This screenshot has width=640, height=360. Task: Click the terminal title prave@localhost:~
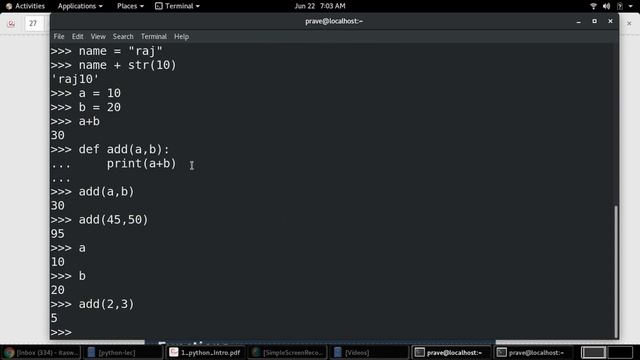[334, 21]
